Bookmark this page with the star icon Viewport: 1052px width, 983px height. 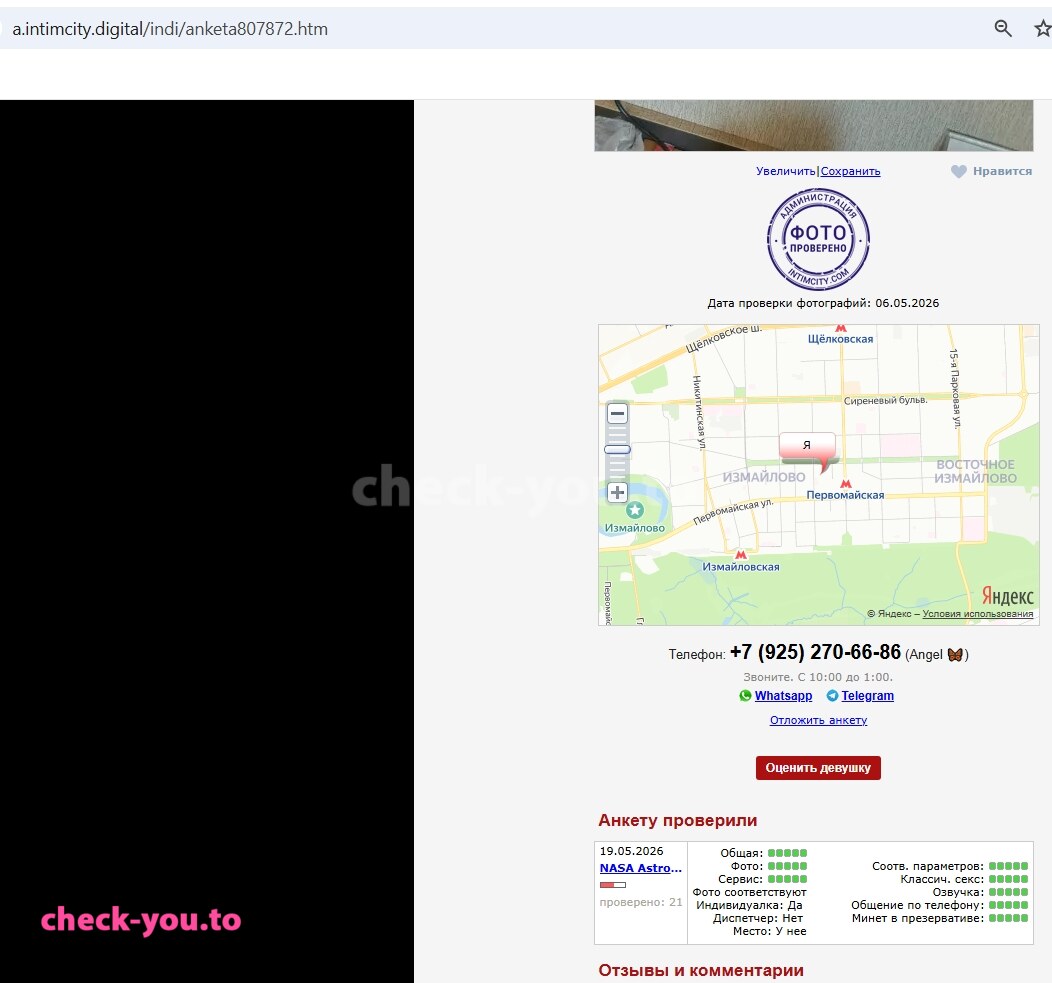coord(1043,28)
